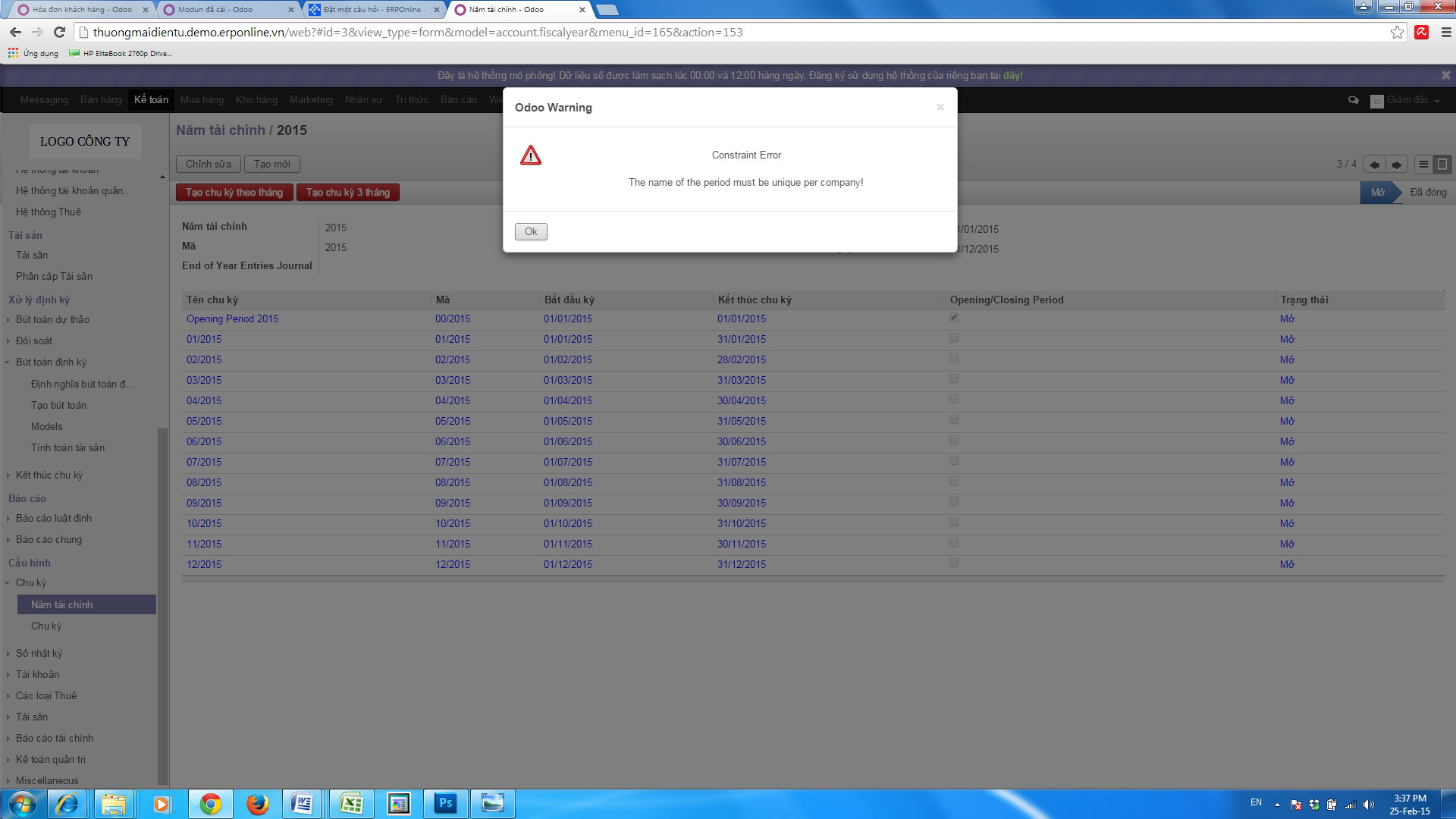Expand Báo cáo chung item
Screen dimensions: 1456x819
(x=49, y=539)
